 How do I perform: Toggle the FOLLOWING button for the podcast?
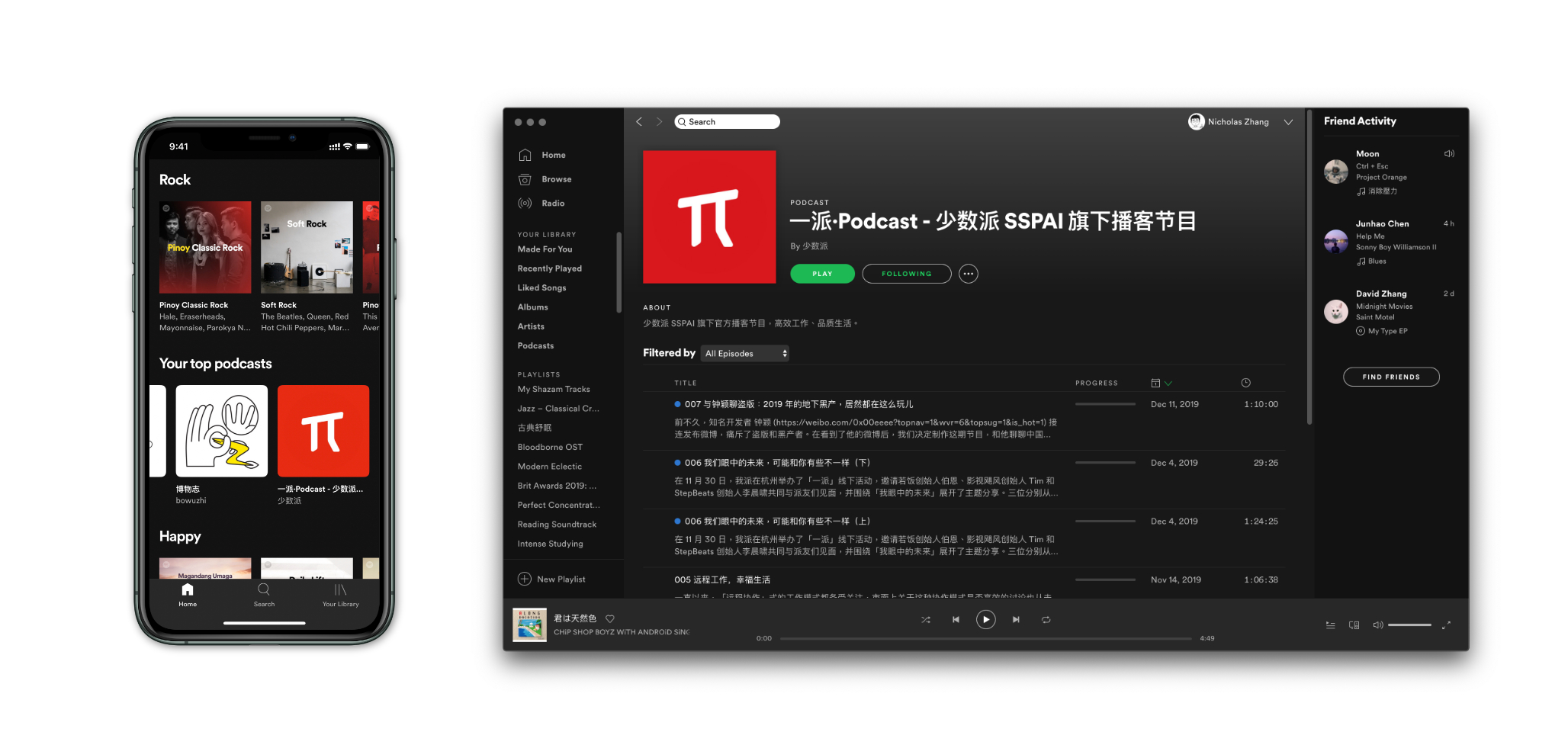point(907,274)
